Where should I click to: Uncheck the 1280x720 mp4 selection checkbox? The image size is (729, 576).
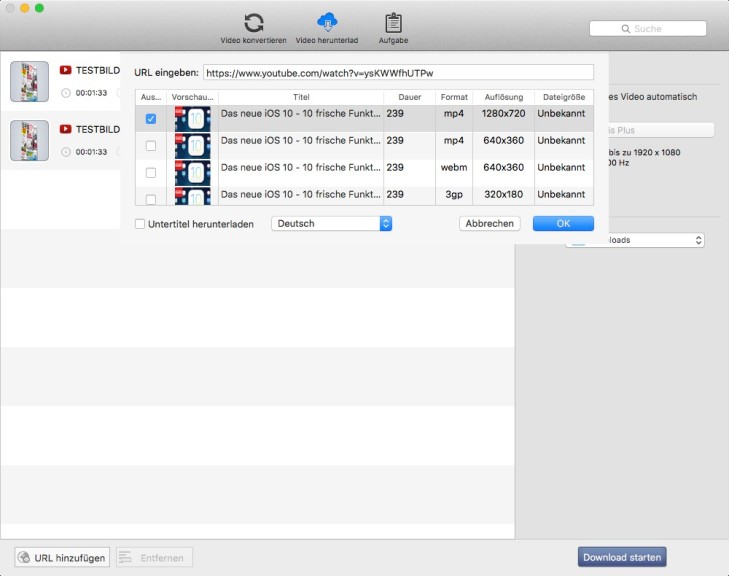(151, 119)
